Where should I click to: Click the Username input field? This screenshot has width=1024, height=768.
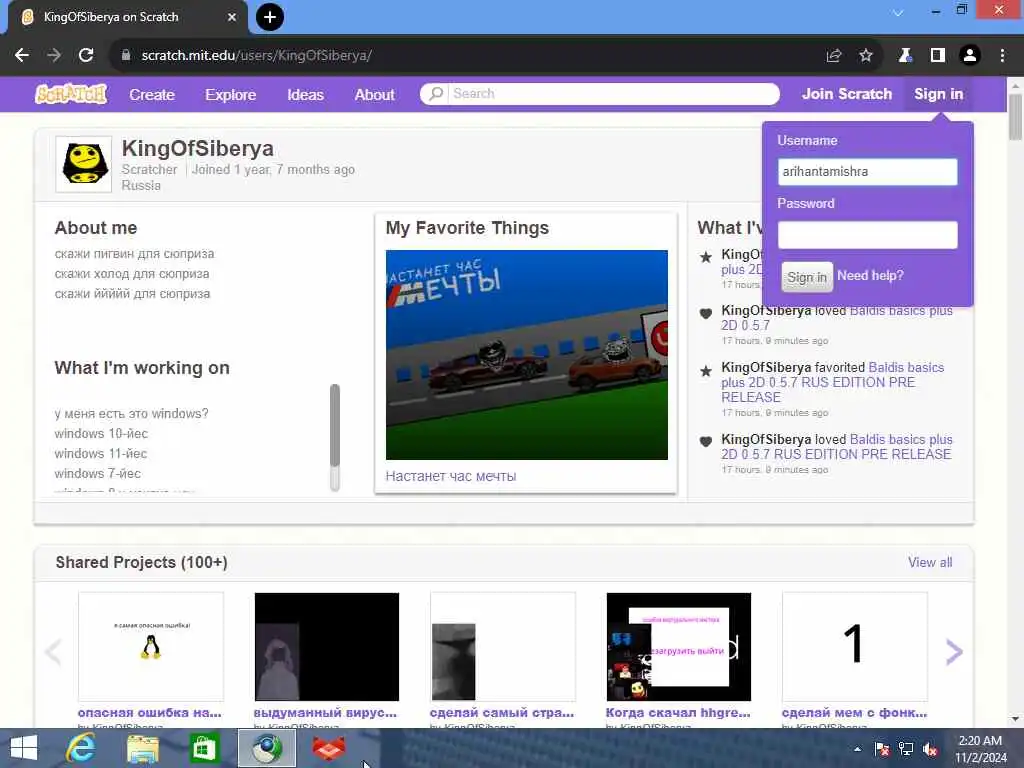[867, 172]
